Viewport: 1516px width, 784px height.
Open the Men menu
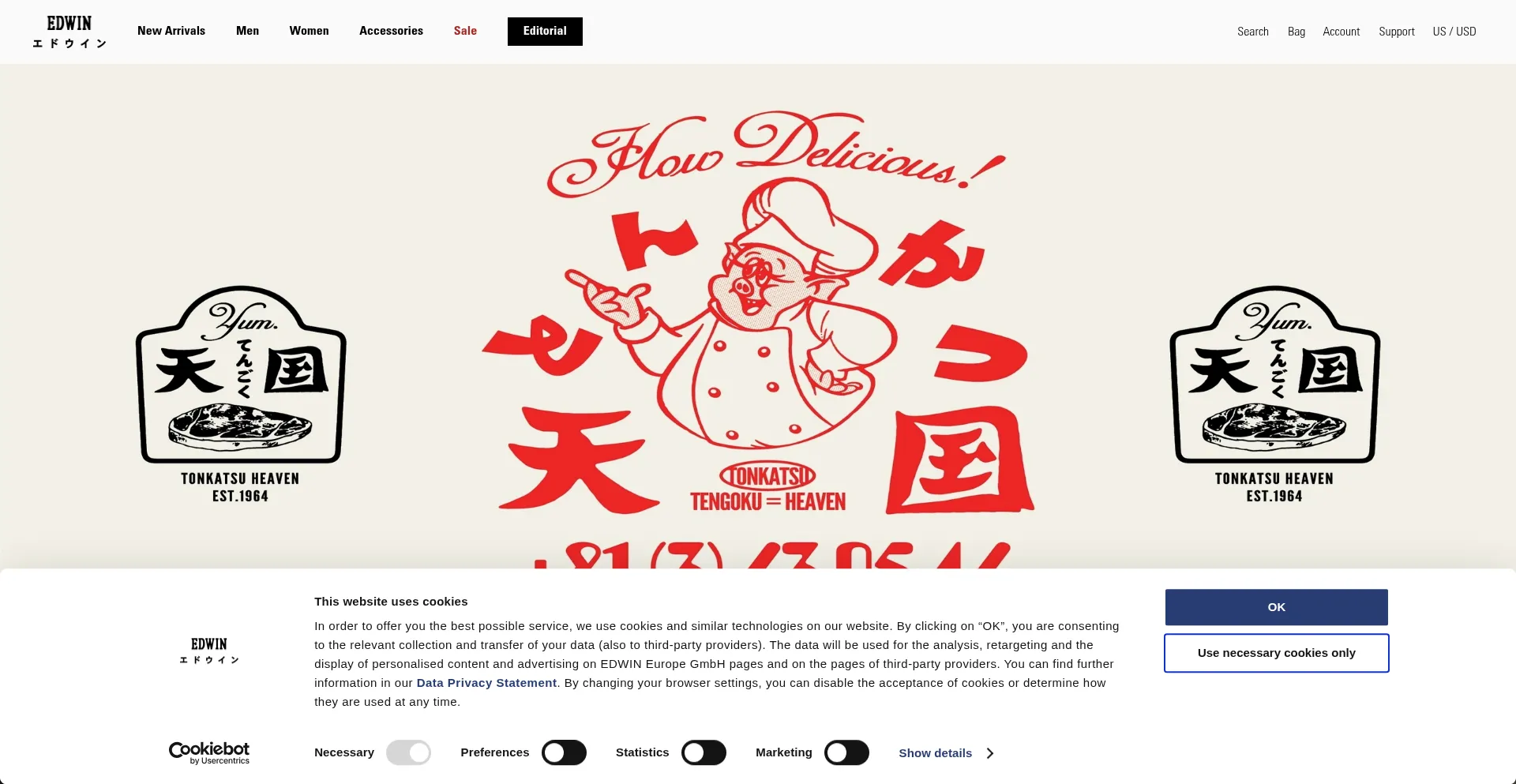247,31
